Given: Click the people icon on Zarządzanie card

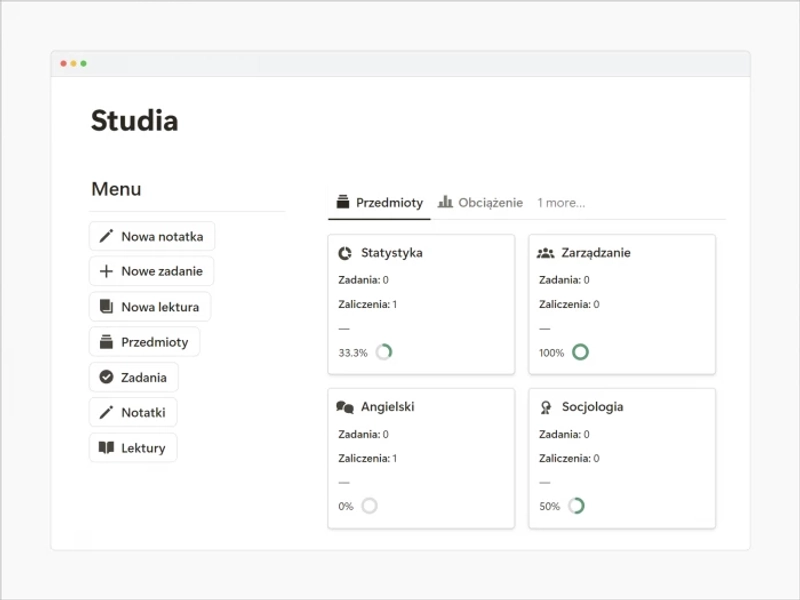Looking at the screenshot, I should [x=545, y=253].
